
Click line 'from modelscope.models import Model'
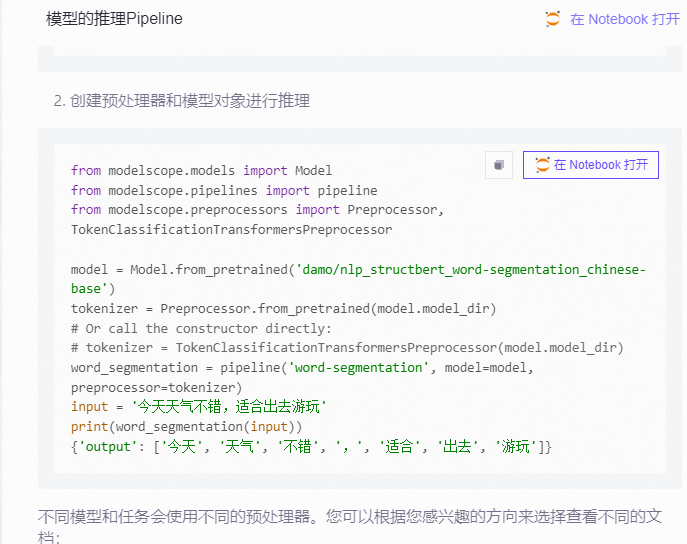(202, 170)
